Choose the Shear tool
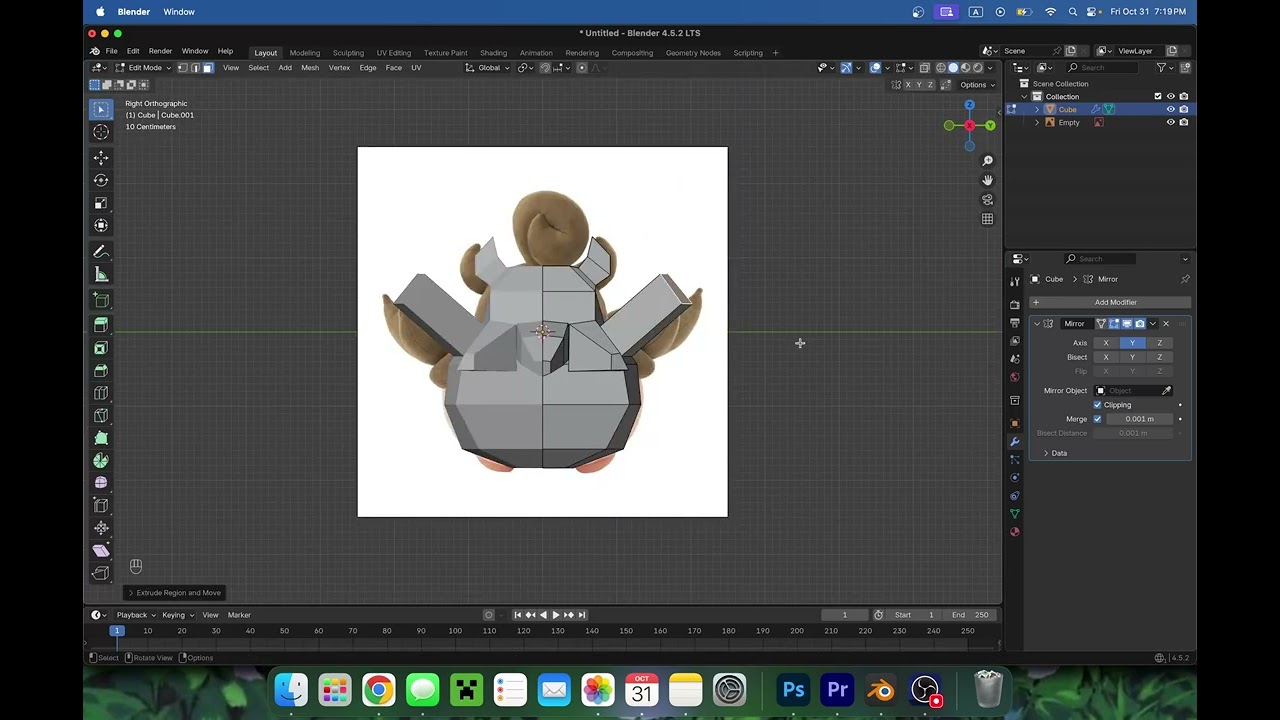This screenshot has height=720, width=1280. [x=101, y=550]
